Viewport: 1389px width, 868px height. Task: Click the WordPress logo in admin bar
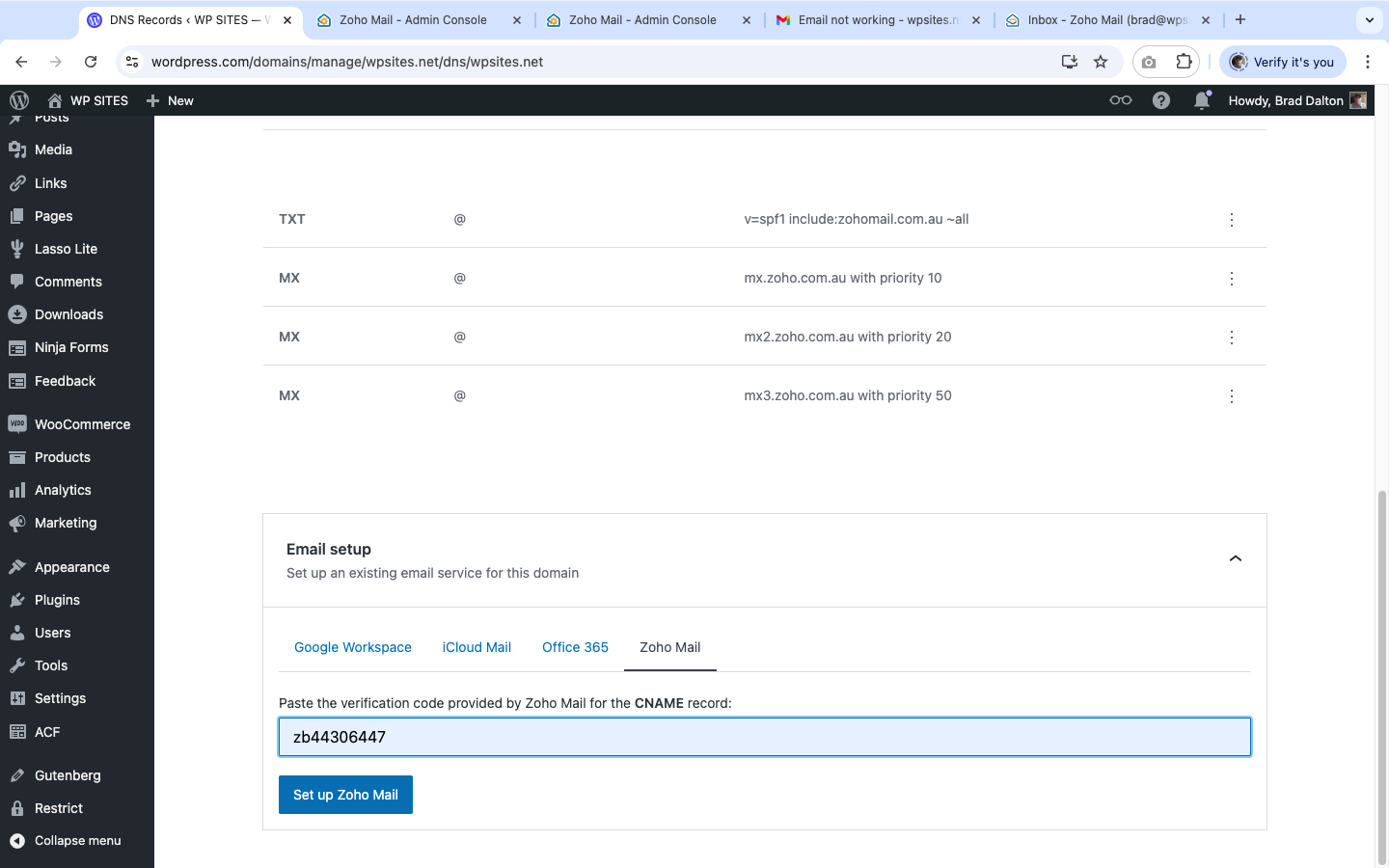[19, 100]
